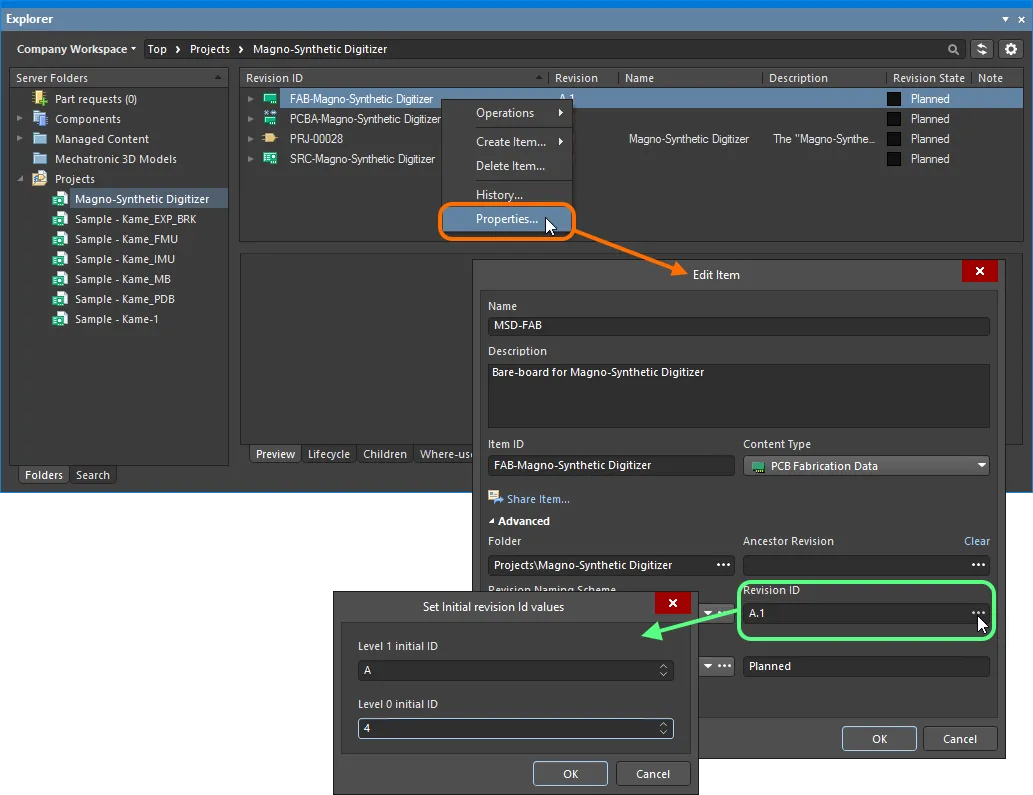Click the Revision ID ellipsis button
The image size is (1033, 795).
(x=978, y=613)
